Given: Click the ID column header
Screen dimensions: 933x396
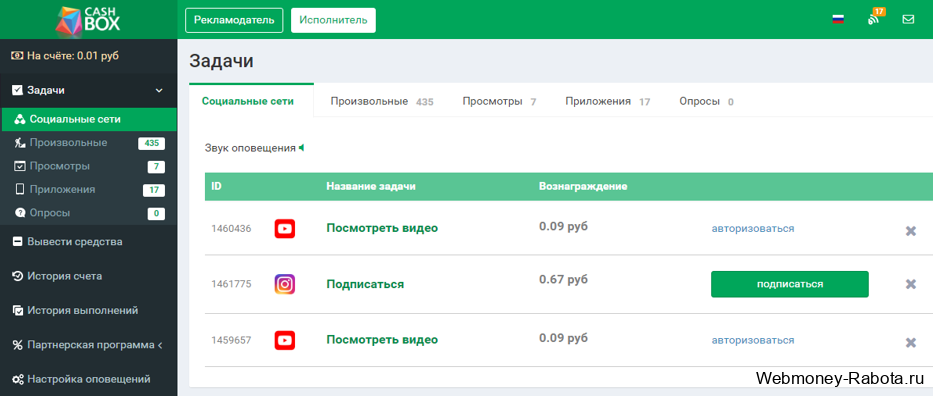Looking at the screenshot, I should point(217,186).
